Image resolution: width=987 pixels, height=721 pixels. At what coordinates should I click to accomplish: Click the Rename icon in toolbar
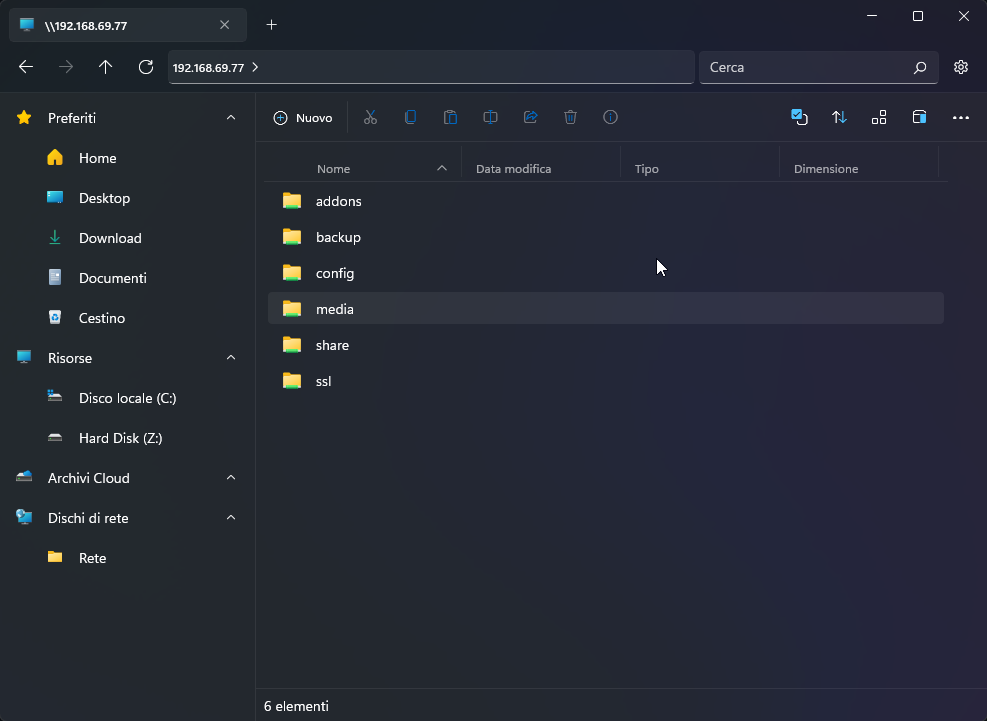[490, 117]
